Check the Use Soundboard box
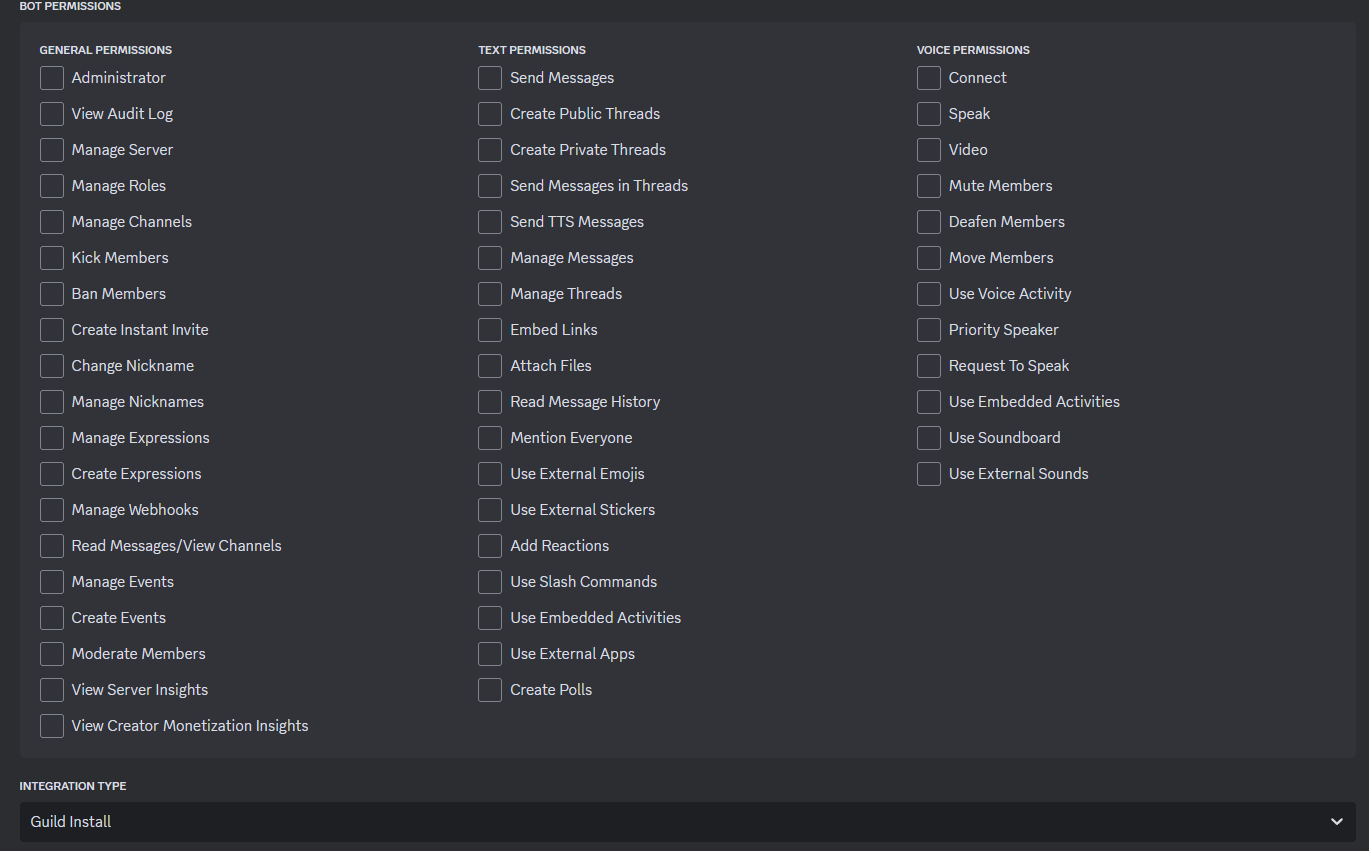Image resolution: width=1369 pixels, height=851 pixels. 929,438
